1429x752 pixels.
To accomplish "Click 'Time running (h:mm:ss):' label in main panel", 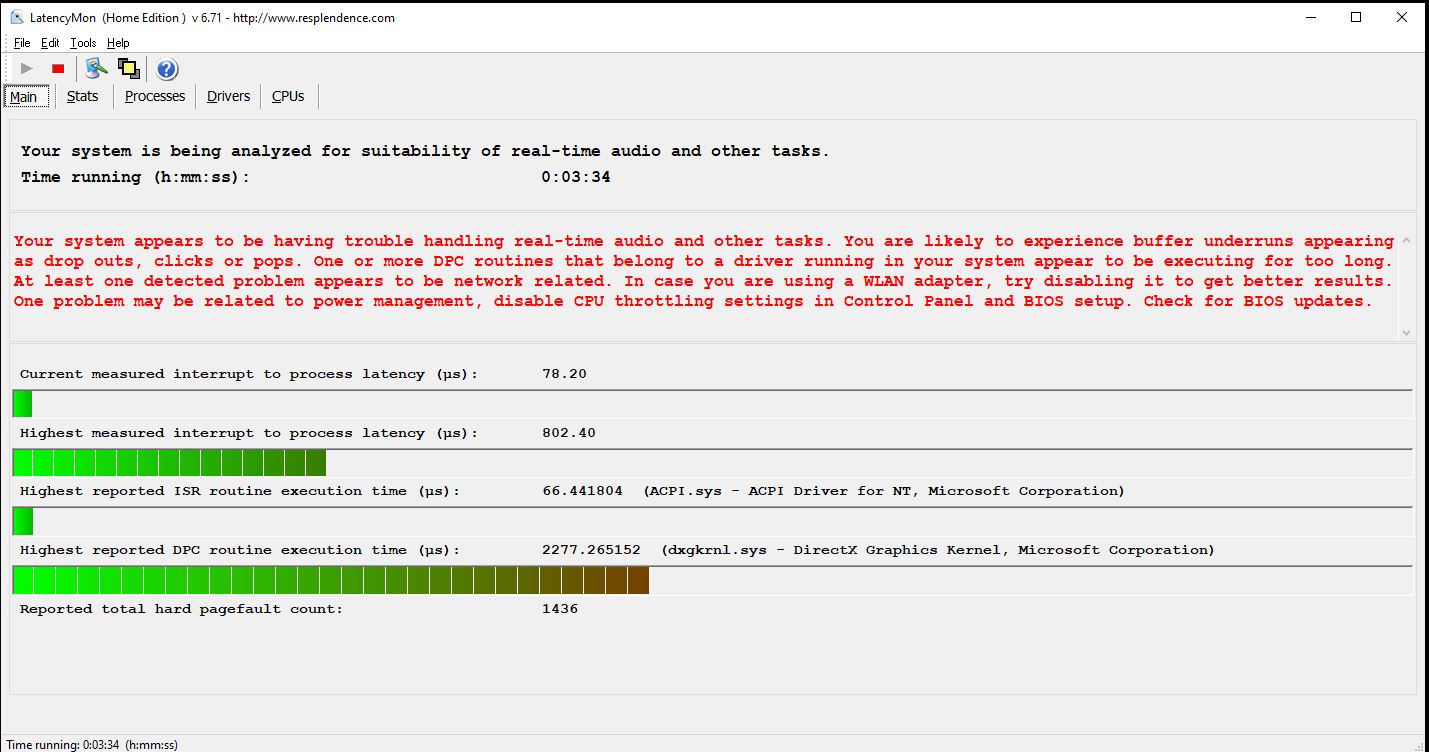I will pyautogui.click(x=135, y=177).
